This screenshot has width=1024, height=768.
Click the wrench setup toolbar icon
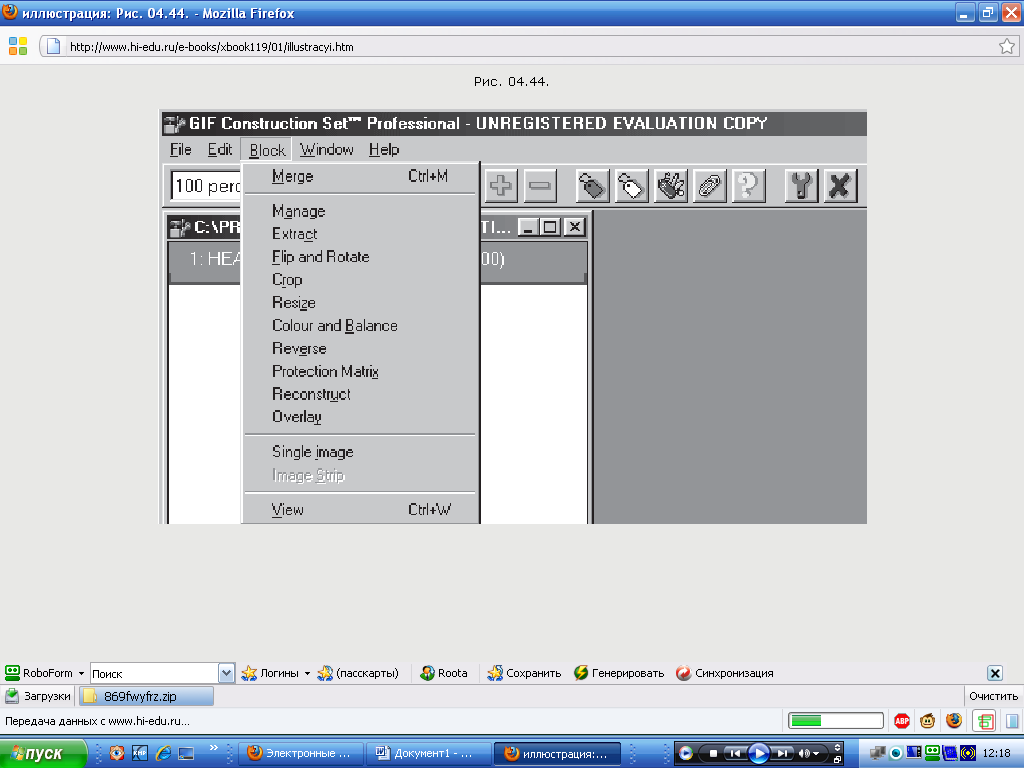coord(801,186)
